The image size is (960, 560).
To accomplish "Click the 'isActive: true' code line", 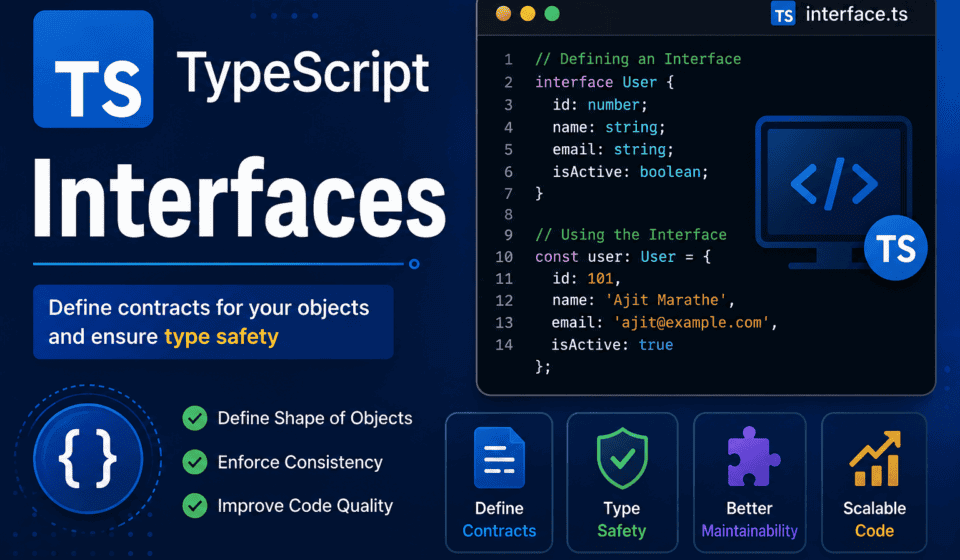I will [x=612, y=345].
